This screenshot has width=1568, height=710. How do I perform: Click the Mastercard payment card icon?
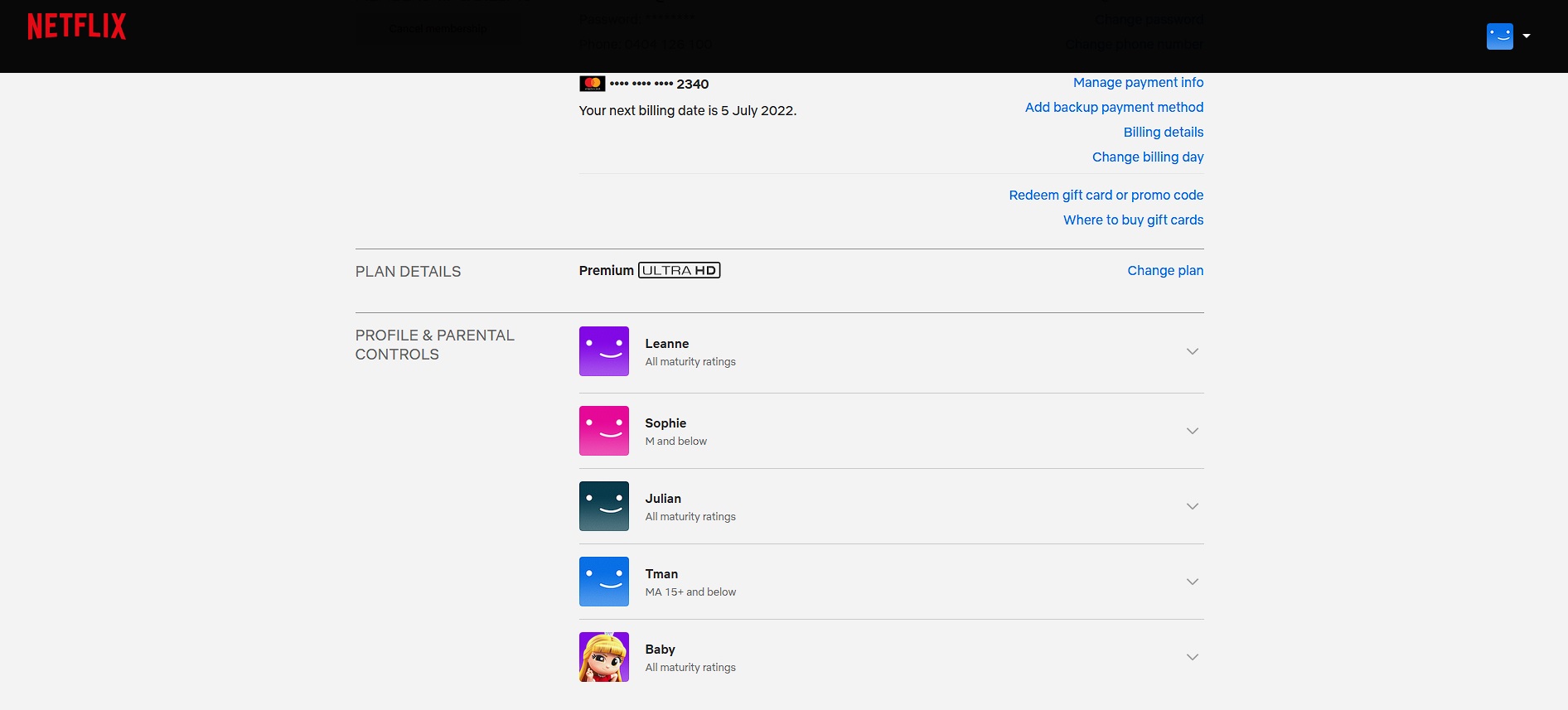pos(592,84)
